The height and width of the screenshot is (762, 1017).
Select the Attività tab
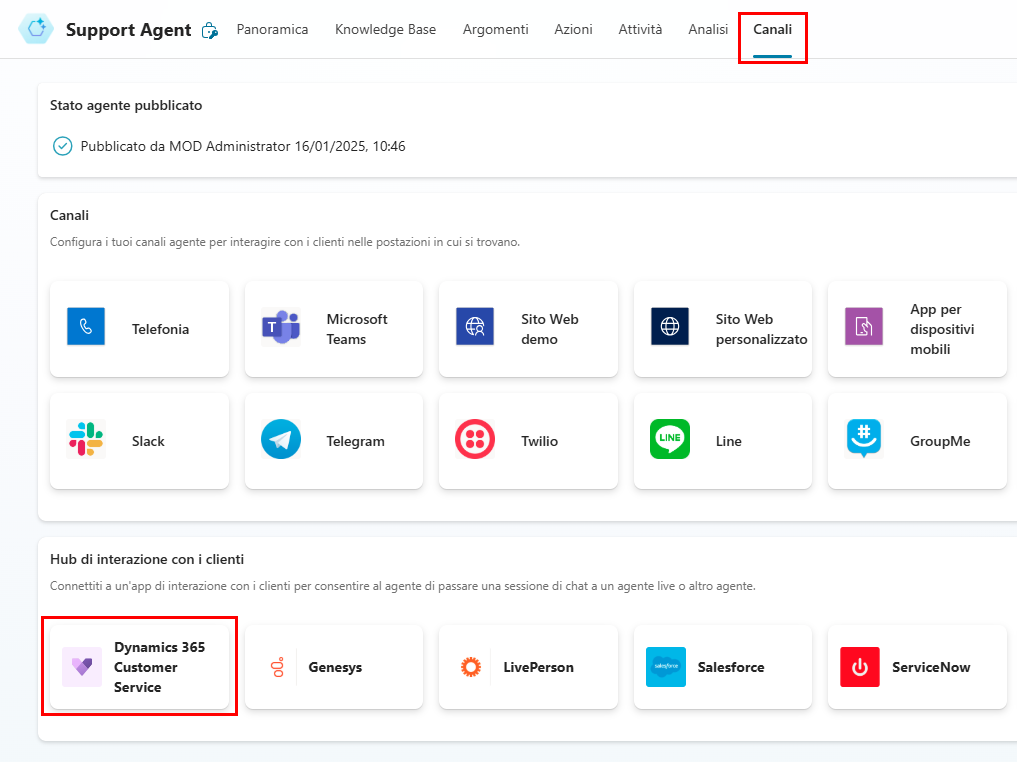pos(640,29)
